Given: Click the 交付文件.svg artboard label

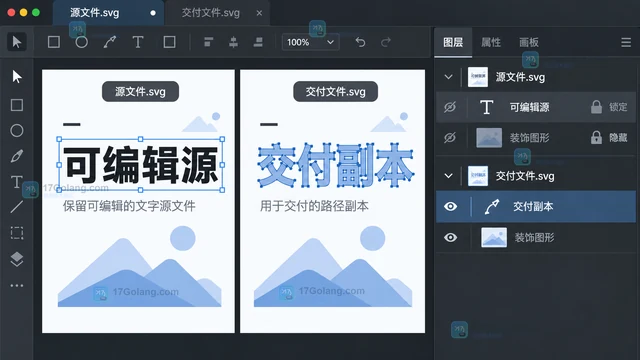Looking at the screenshot, I should tap(336, 91).
